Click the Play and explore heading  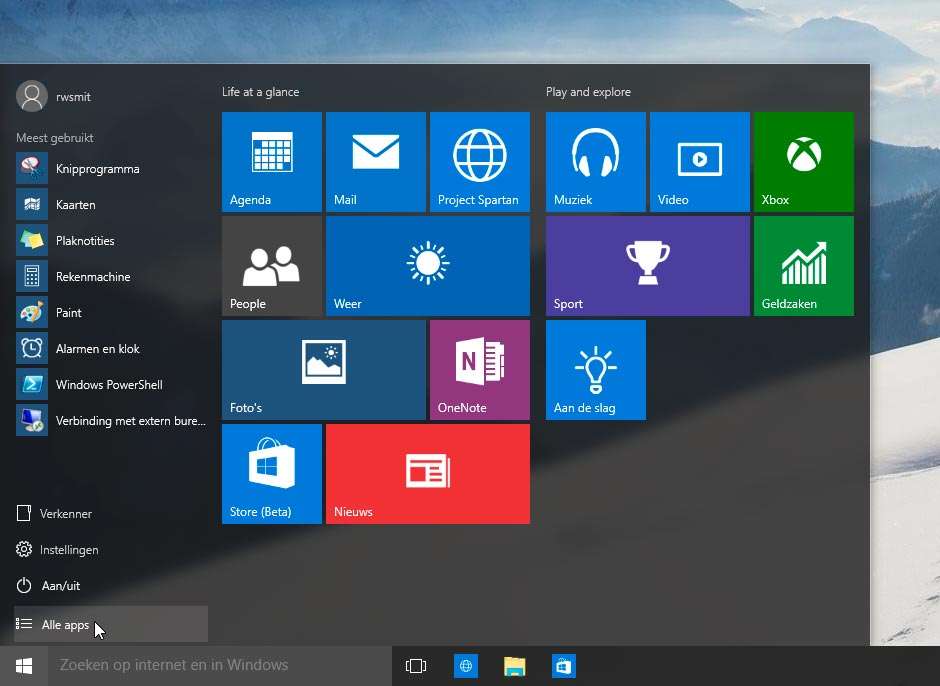pos(588,92)
